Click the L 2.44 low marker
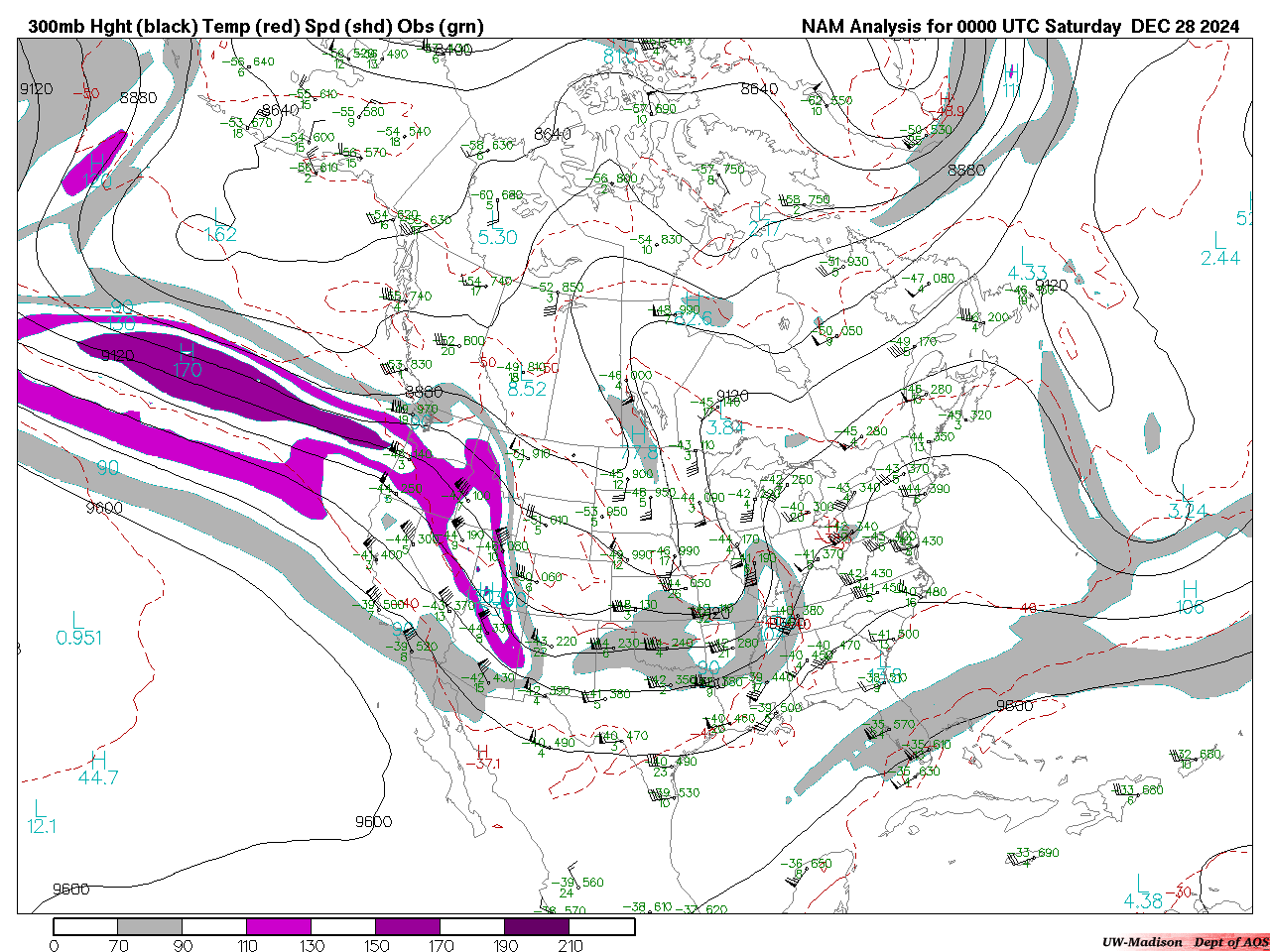Image resolution: width=1270 pixels, height=952 pixels. [x=1219, y=249]
